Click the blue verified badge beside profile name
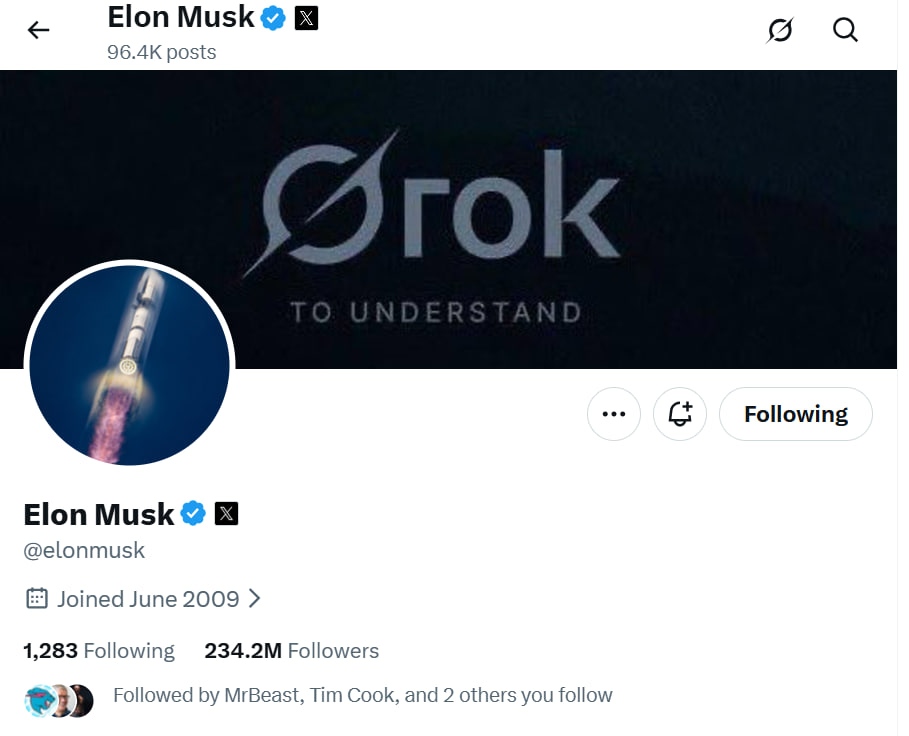The width and height of the screenshot is (909, 736). (193, 514)
